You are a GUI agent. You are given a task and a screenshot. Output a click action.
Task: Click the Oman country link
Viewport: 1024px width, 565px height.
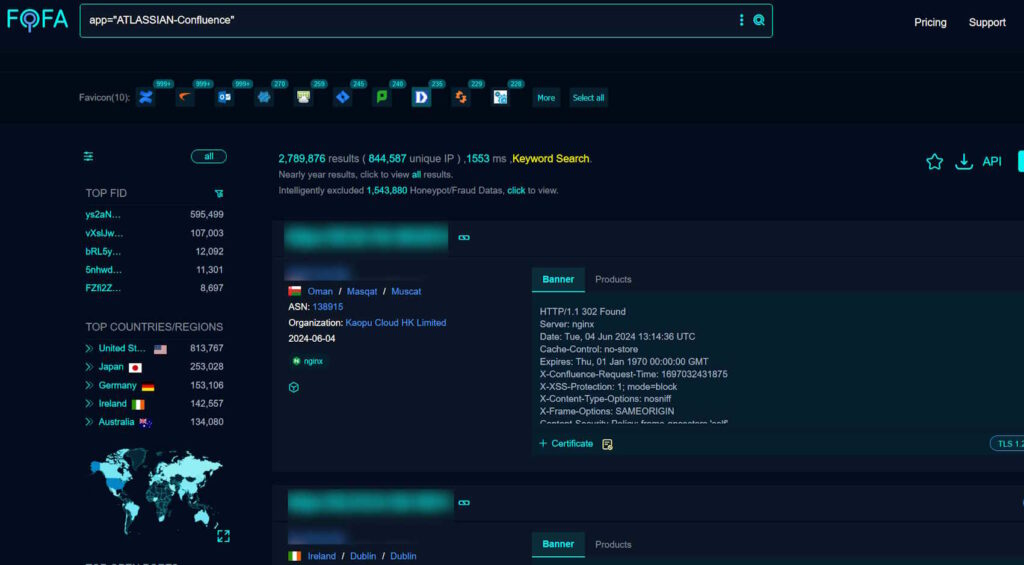point(320,291)
